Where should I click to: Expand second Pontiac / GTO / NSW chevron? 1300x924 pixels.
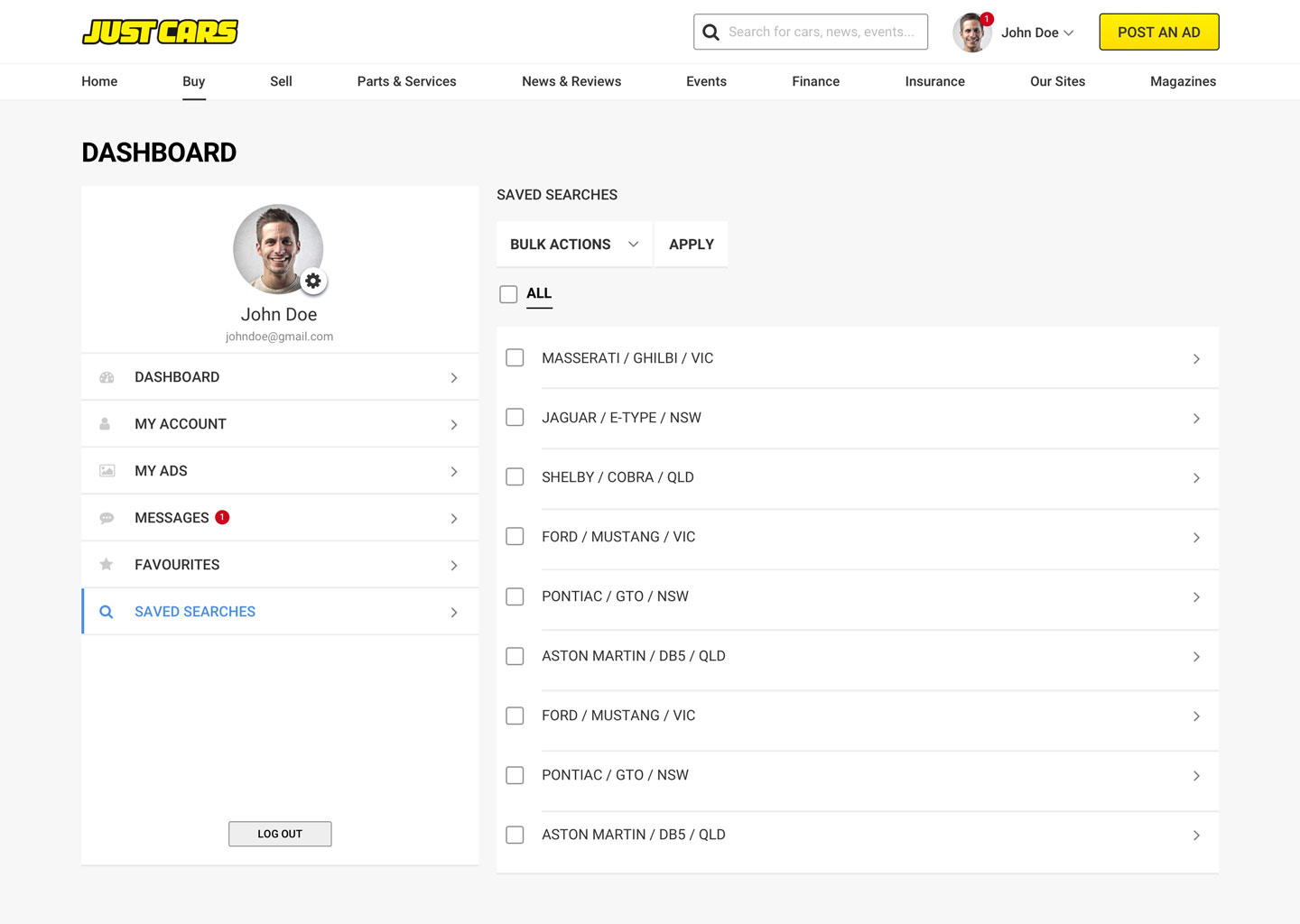(x=1196, y=776)
